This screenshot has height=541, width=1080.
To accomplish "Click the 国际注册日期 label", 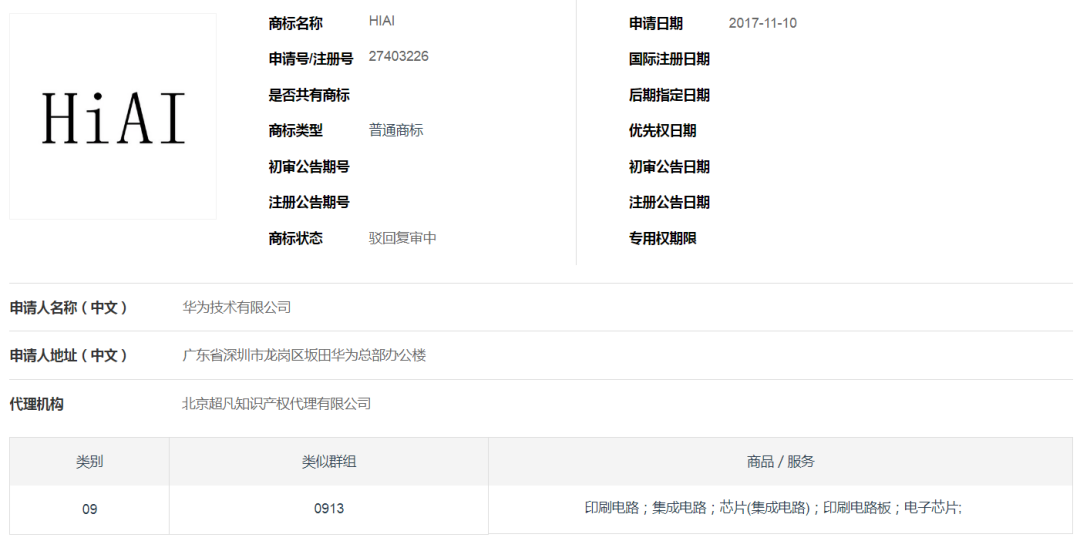I will [x=669, y=59].
